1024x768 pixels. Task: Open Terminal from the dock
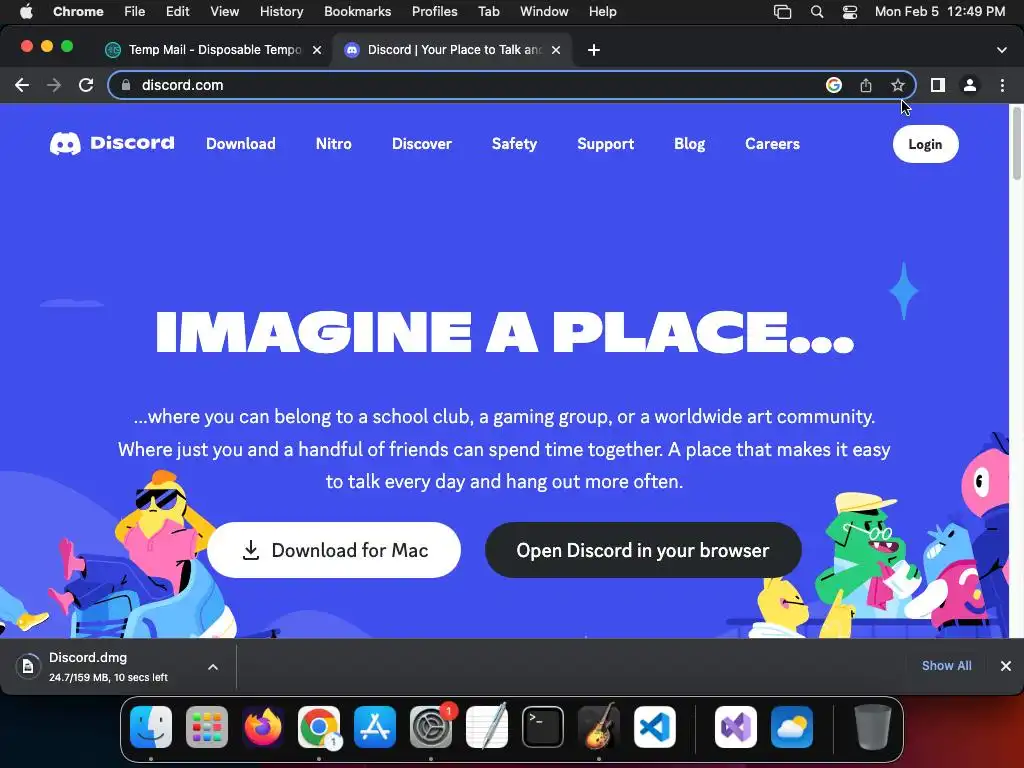pos(543,727)
